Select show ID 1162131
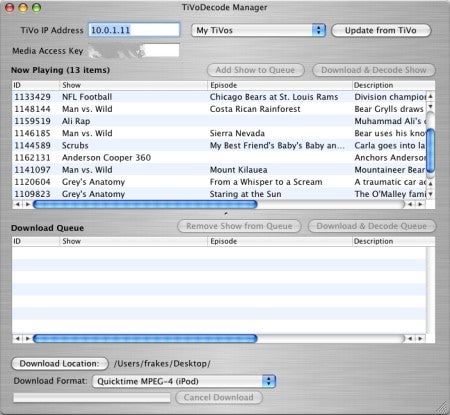Screen dimensions: 450x415 tap(32, 158)
